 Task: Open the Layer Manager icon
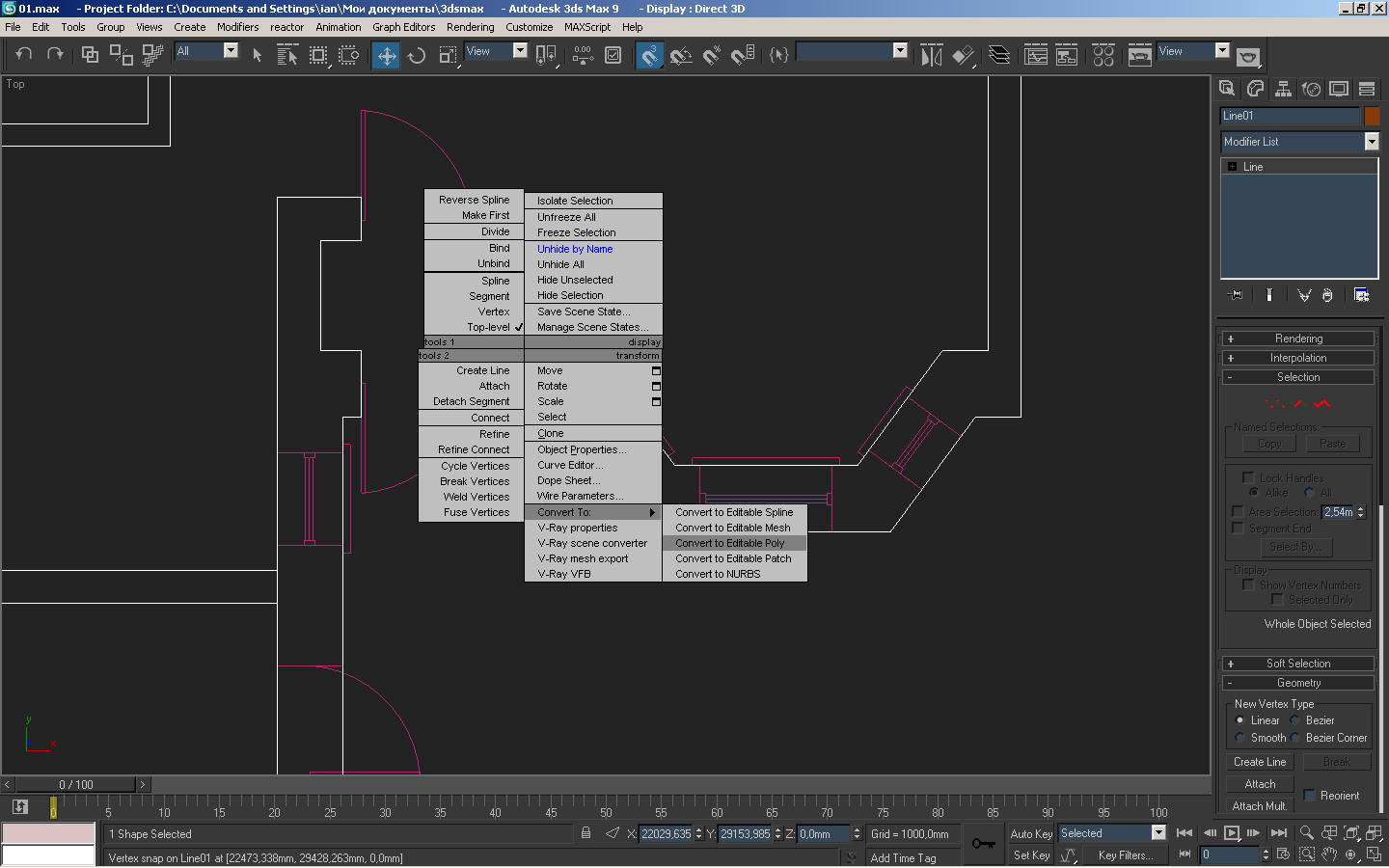[x=999, y=55]
